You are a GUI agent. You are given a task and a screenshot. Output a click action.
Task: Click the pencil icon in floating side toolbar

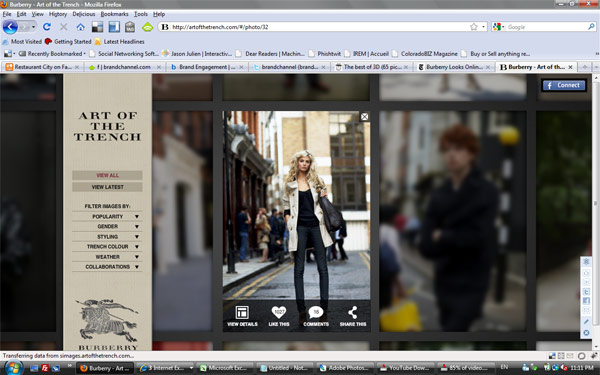[586, 321]
